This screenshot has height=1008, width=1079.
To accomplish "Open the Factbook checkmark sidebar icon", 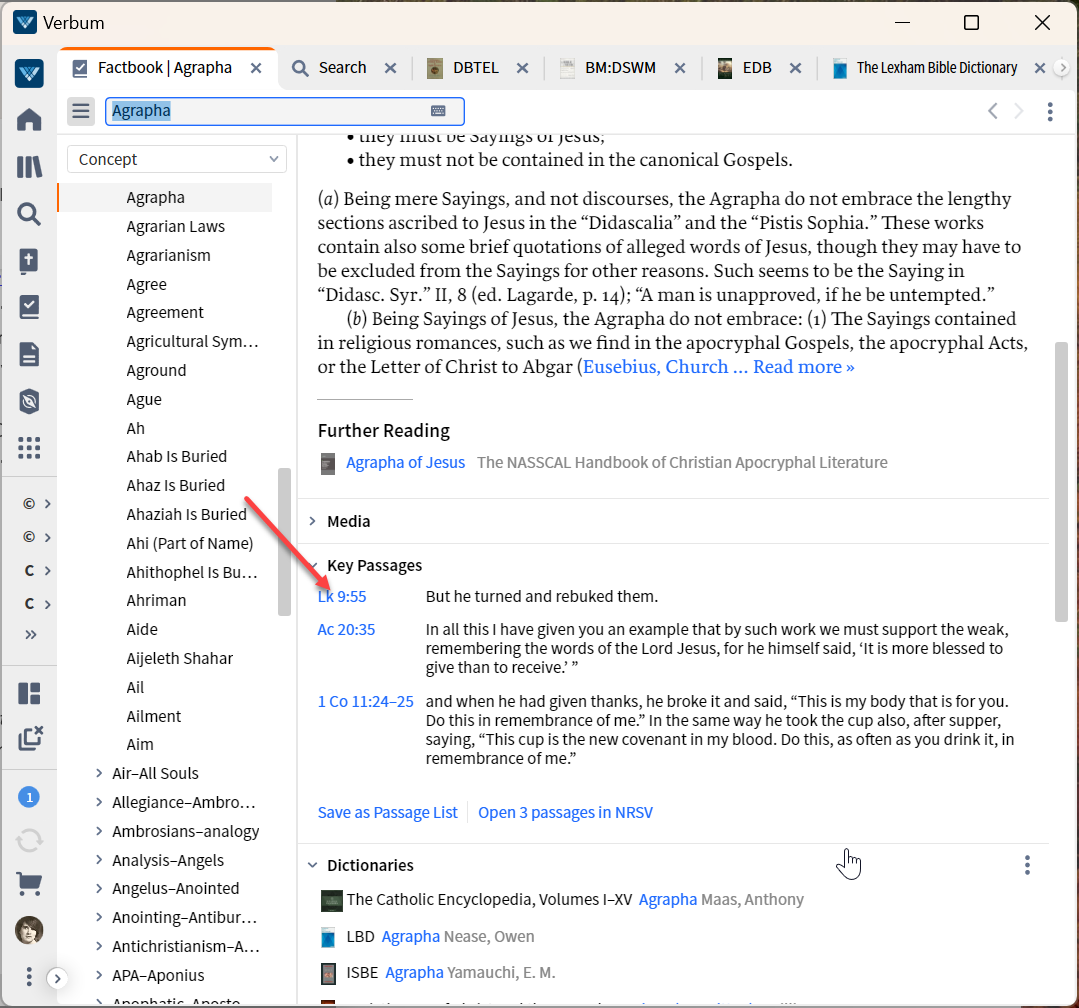I will [x=29, y=308].
